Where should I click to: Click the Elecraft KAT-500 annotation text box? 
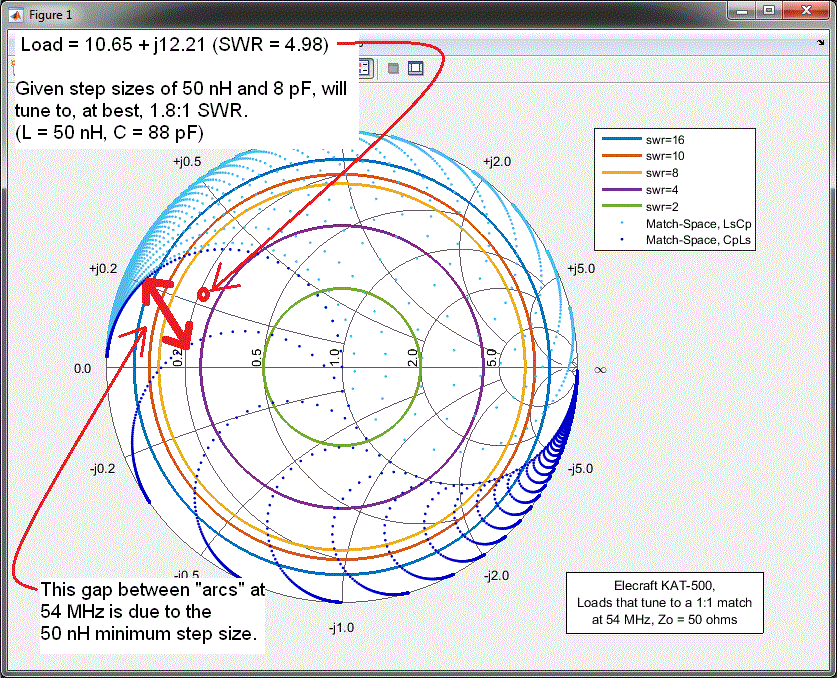point(665,603)
